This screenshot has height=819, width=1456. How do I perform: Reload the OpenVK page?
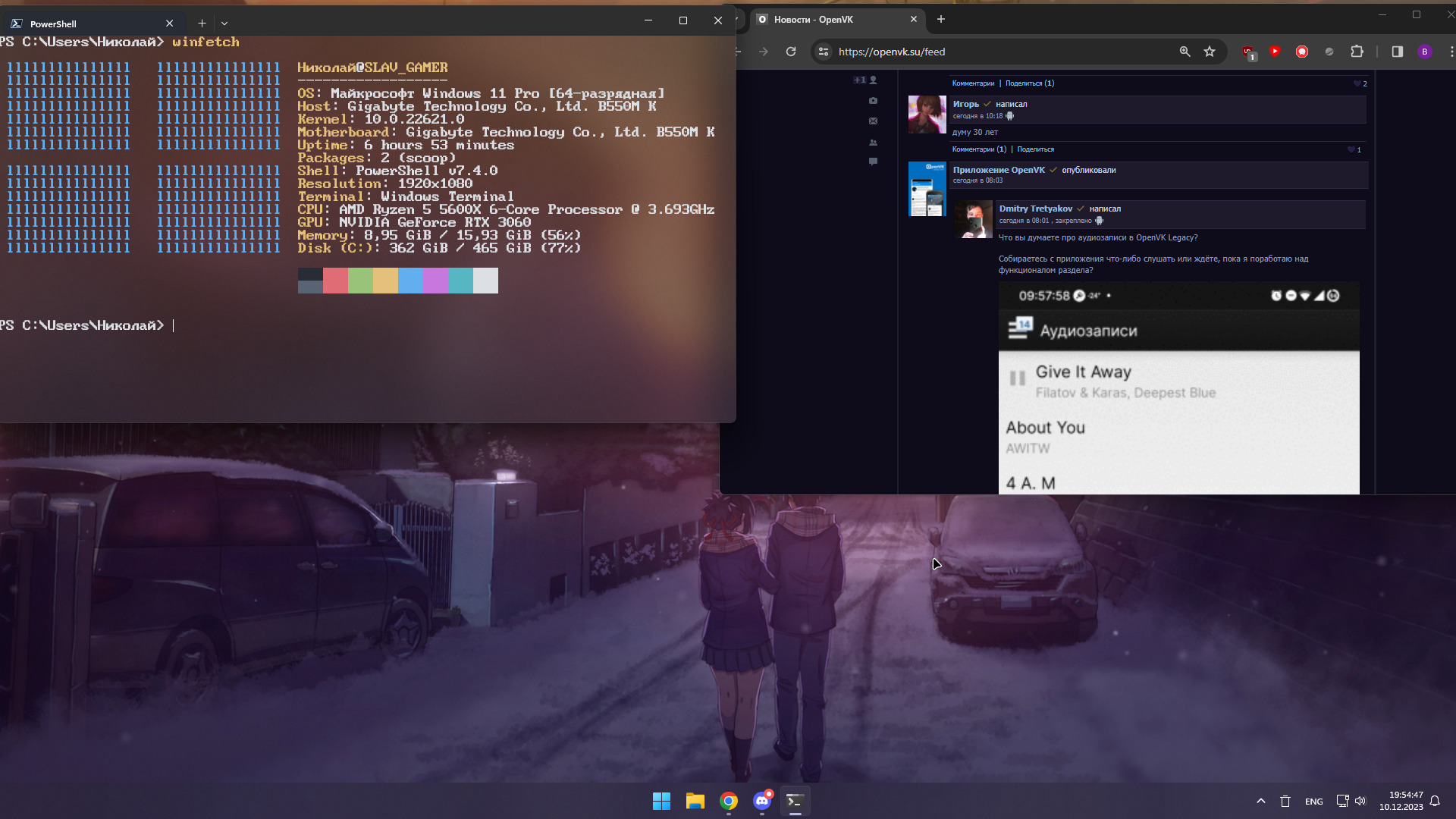[x=791, y=52]
